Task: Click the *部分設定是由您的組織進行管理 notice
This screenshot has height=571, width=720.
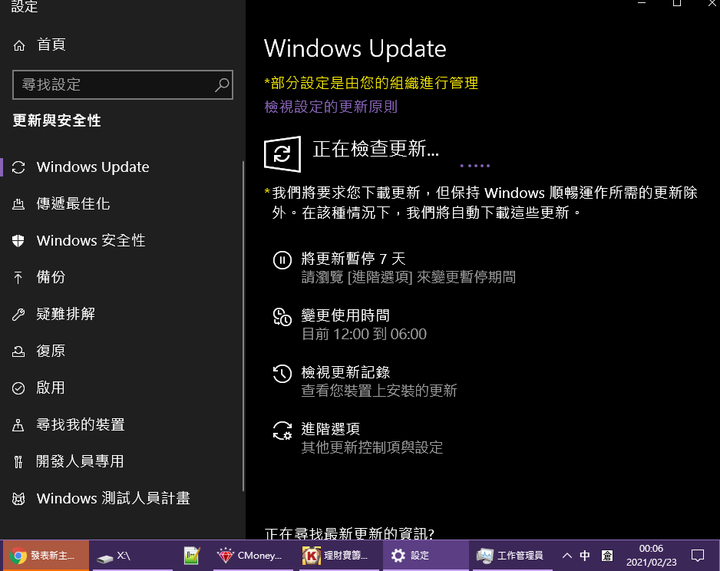Action: 371,83
